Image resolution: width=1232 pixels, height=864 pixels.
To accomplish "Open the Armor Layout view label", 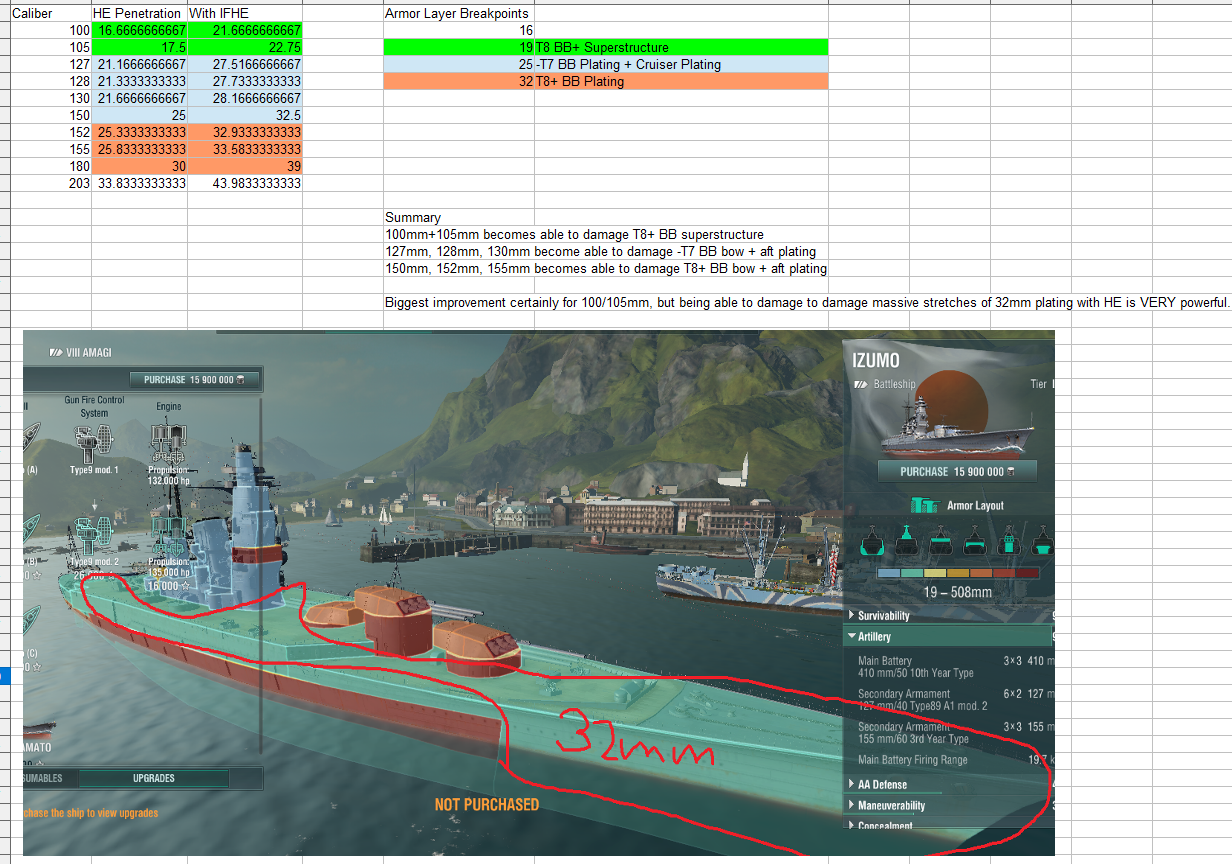I will tap(975, 506).
